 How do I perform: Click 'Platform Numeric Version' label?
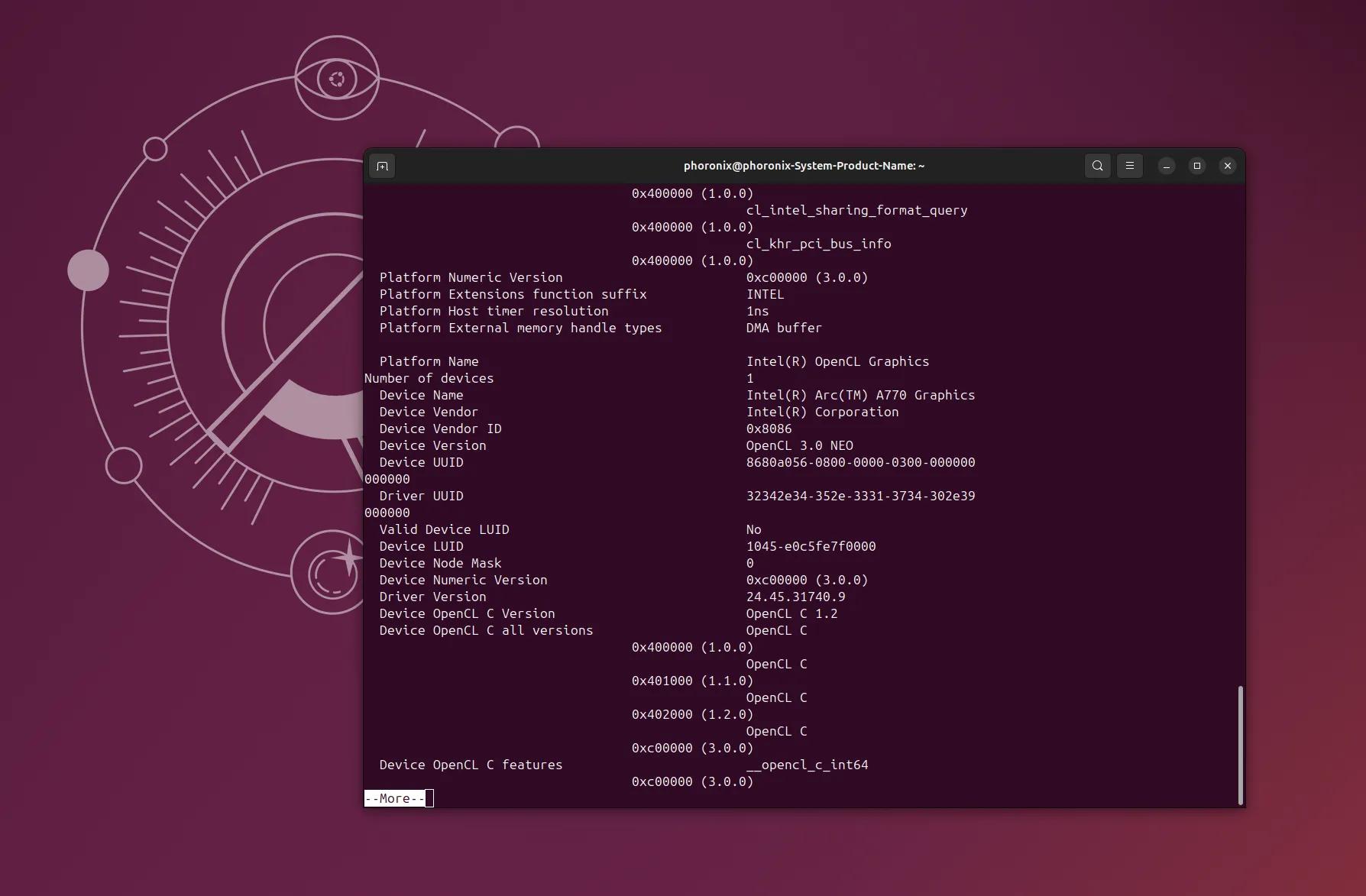click(x=471, y=277)
